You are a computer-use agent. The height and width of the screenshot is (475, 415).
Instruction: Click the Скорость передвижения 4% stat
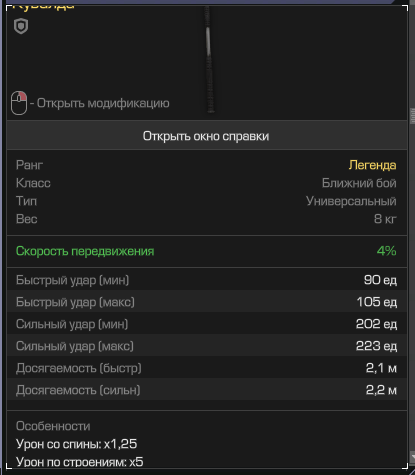pyautogui.click(x=206, y=251)
